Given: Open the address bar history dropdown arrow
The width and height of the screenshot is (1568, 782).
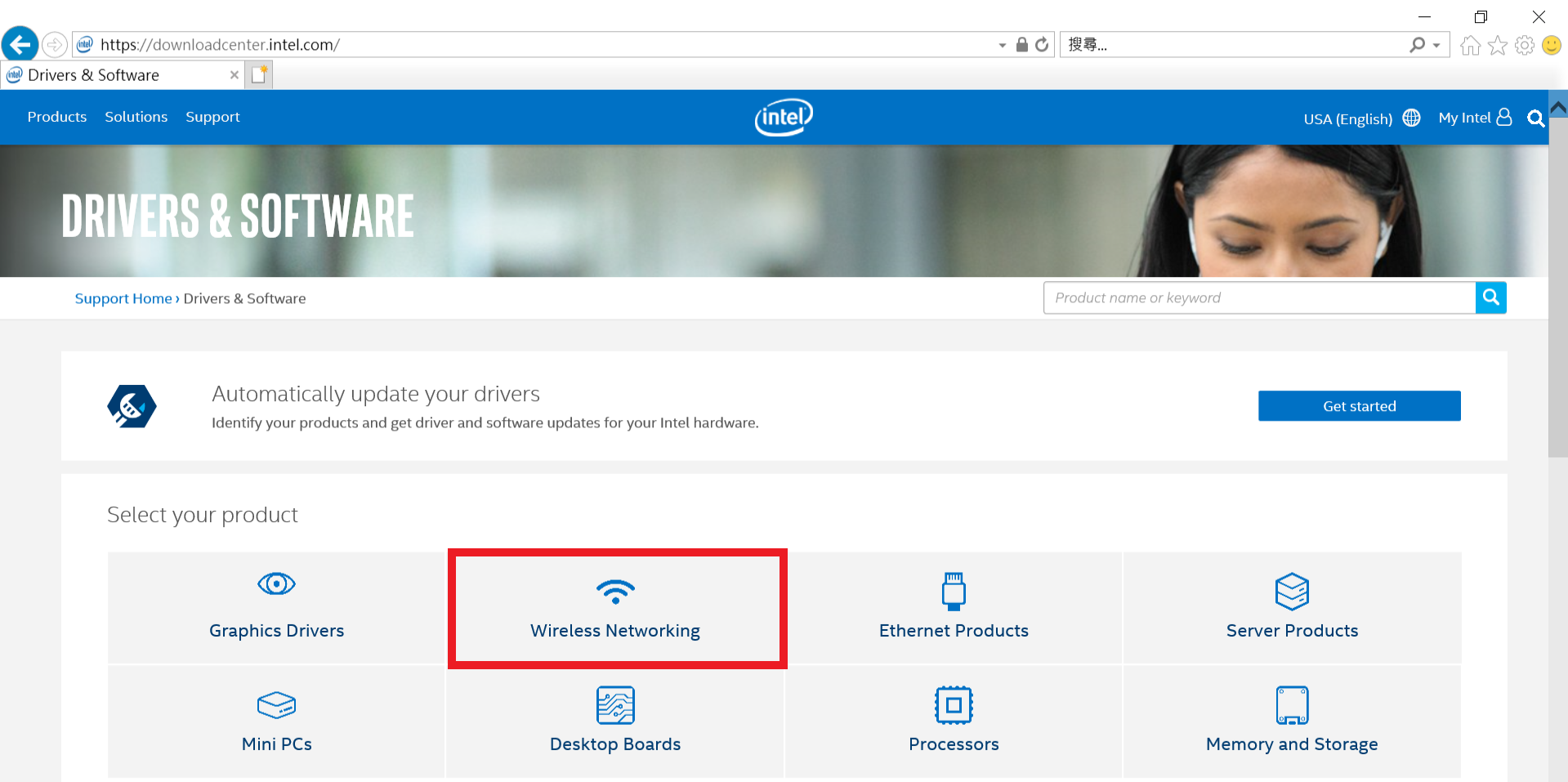Looking at the screenshot, I should (1003, 45).
